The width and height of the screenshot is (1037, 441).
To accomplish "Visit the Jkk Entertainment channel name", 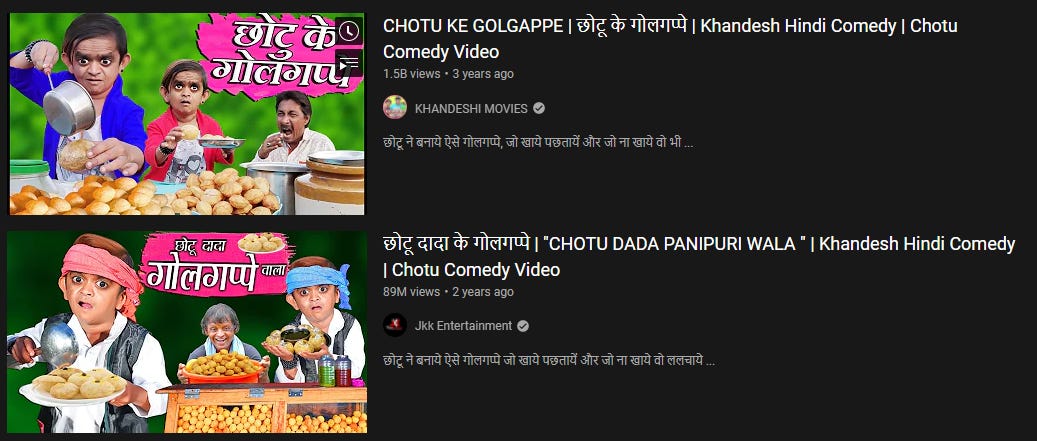I will (464, 326).
